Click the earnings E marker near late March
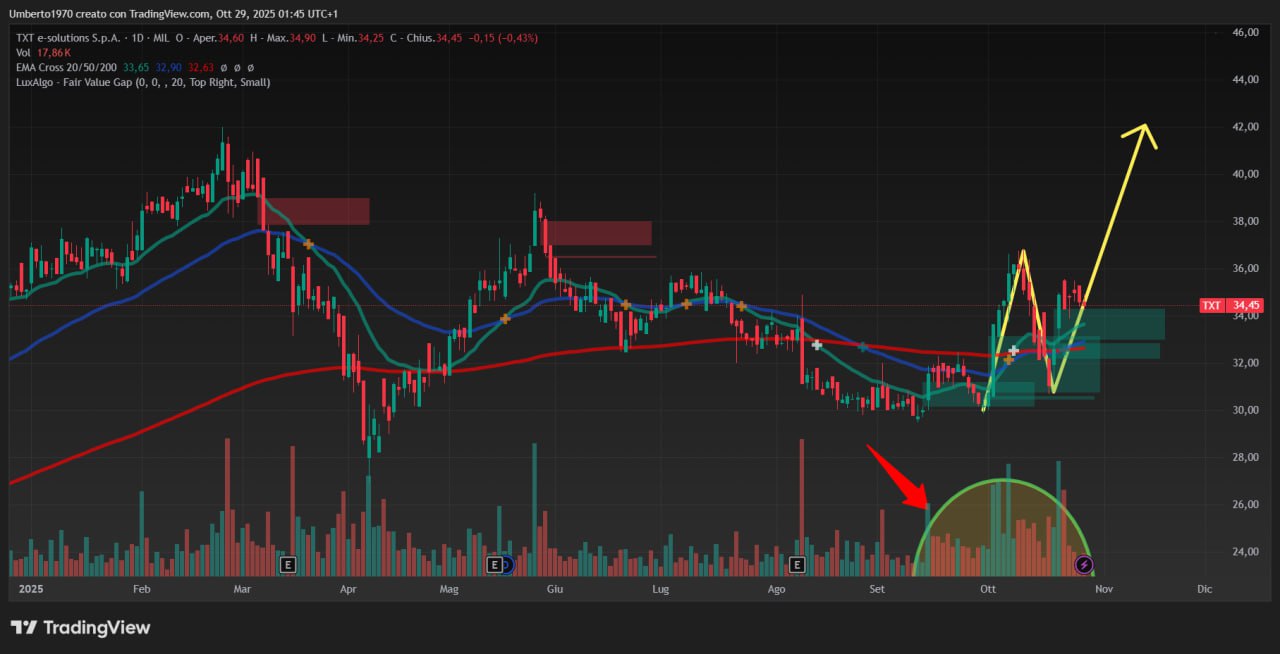Screen dimensions: 1280x654 (x=288, y=565)
